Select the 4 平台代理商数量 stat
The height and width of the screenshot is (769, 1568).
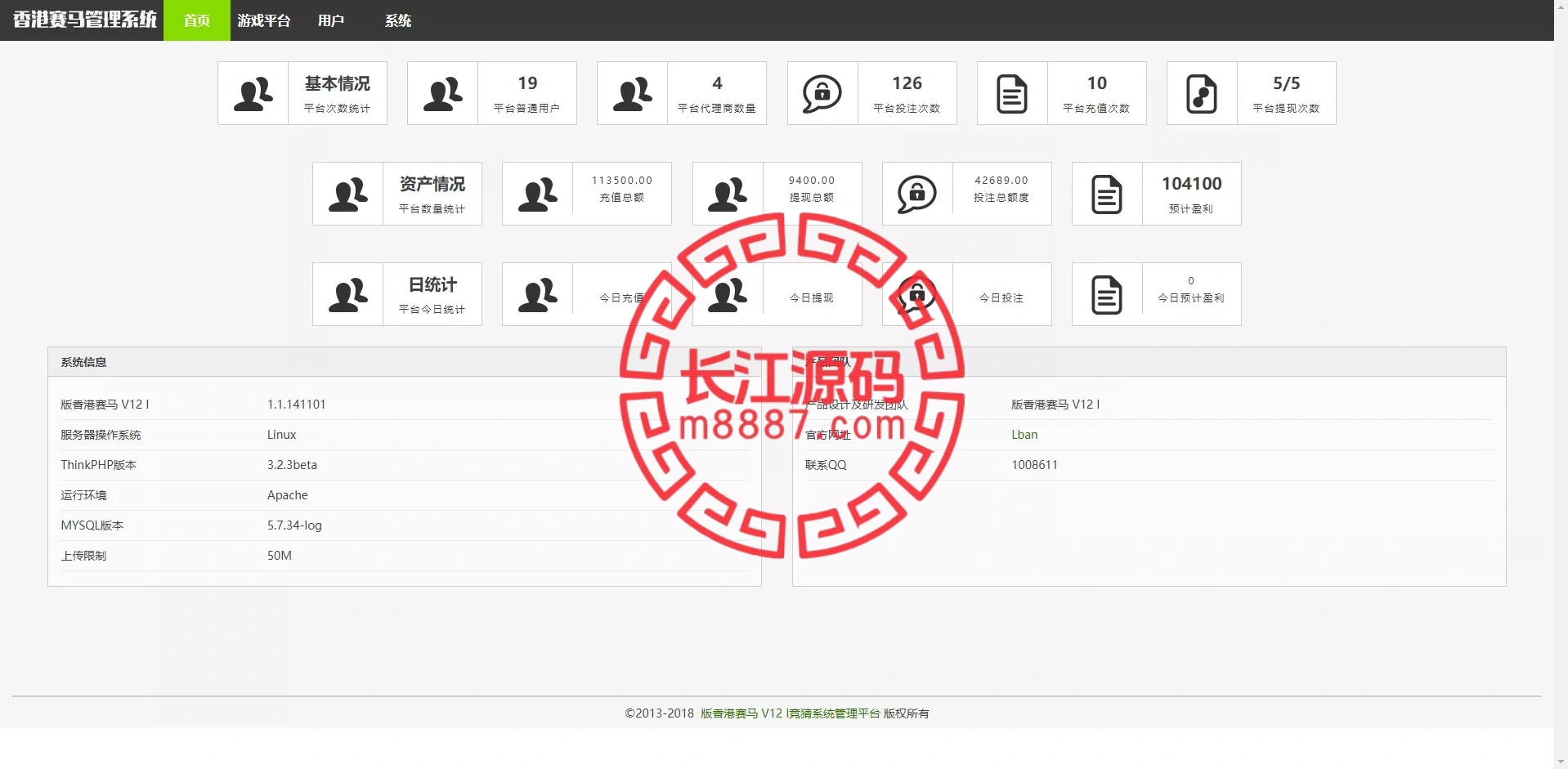pyautogui.click(x=682, y=93)
